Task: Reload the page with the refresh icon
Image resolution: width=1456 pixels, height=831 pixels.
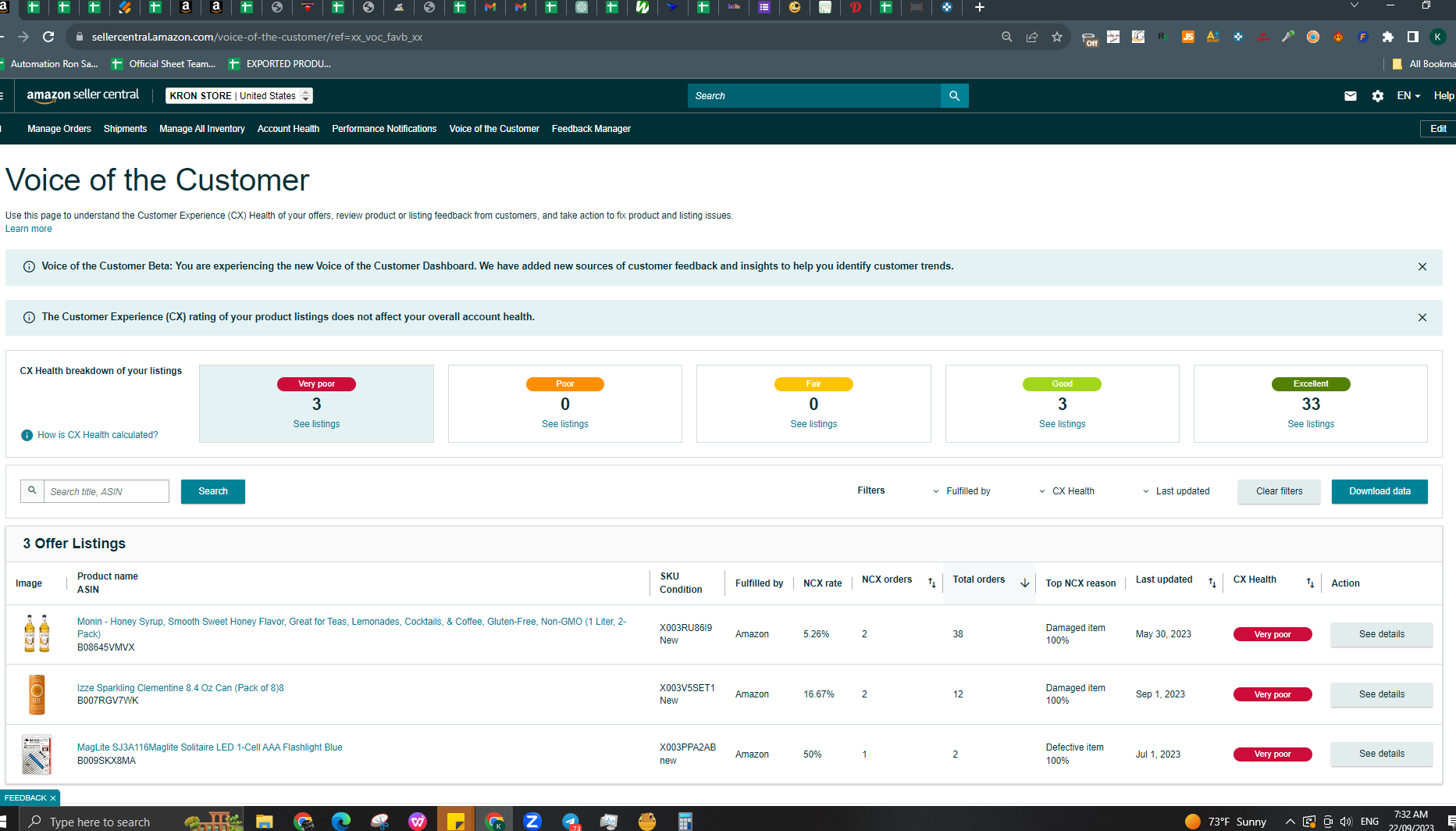Action: (48, 37)
